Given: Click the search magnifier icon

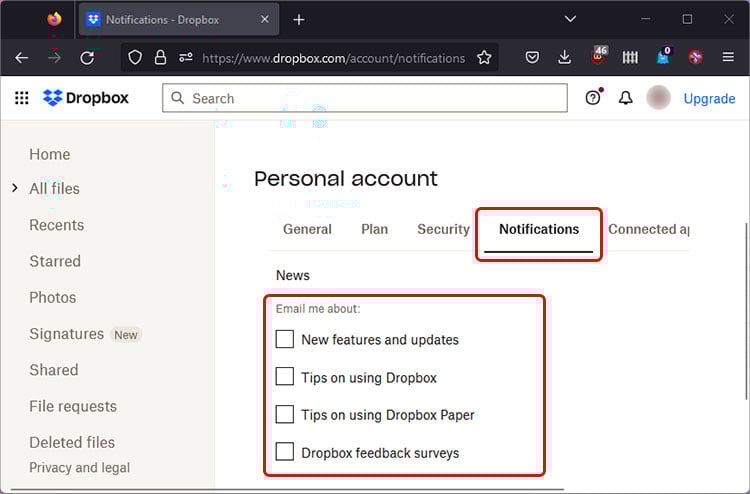Looking at the screenshot, I should (x=177, y=98).
